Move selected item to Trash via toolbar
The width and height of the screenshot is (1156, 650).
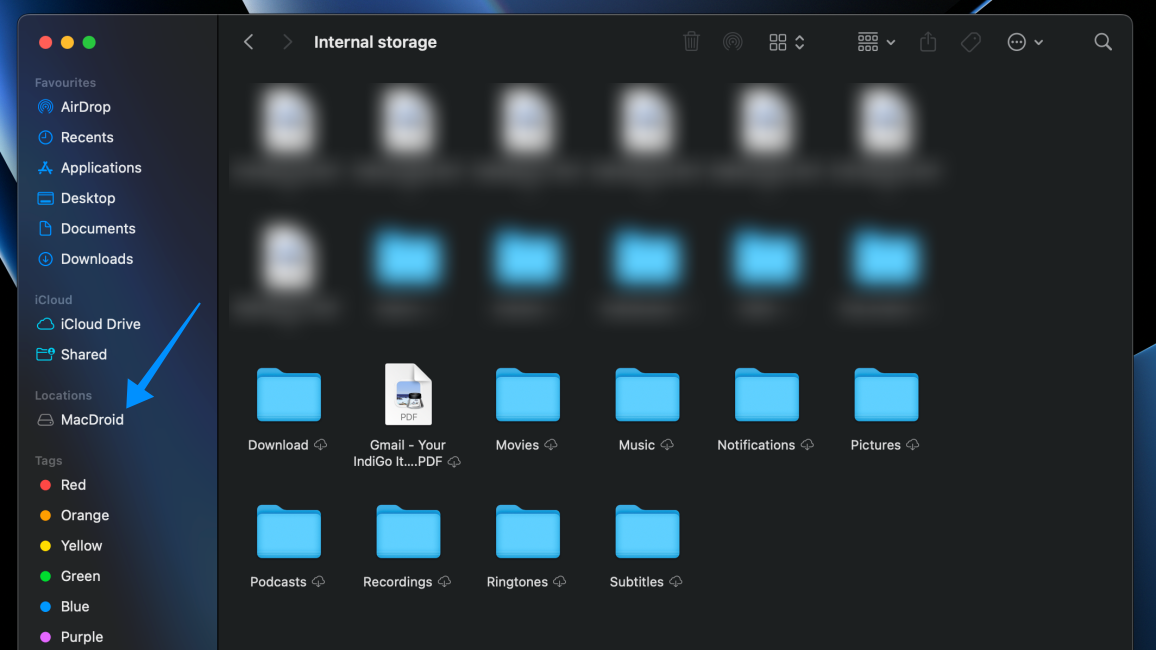[x=691, y=42]
